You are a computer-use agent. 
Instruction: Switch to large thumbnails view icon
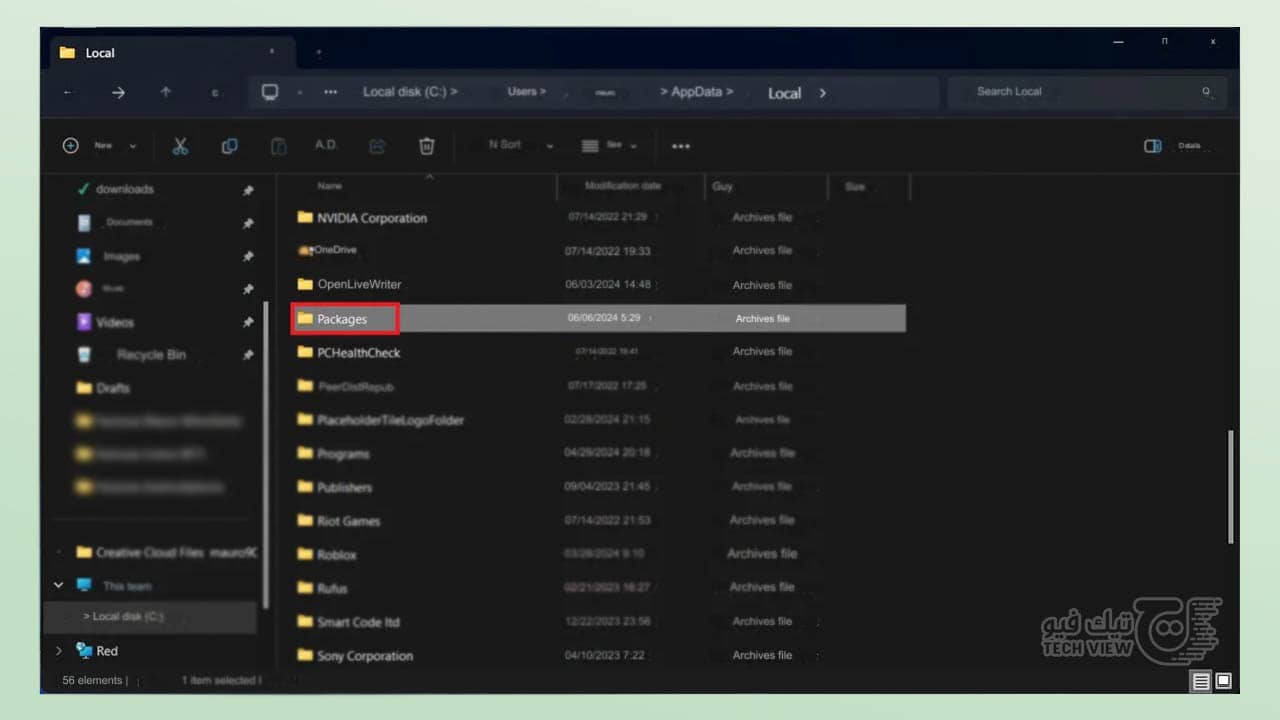click(x=1223, y=682)
